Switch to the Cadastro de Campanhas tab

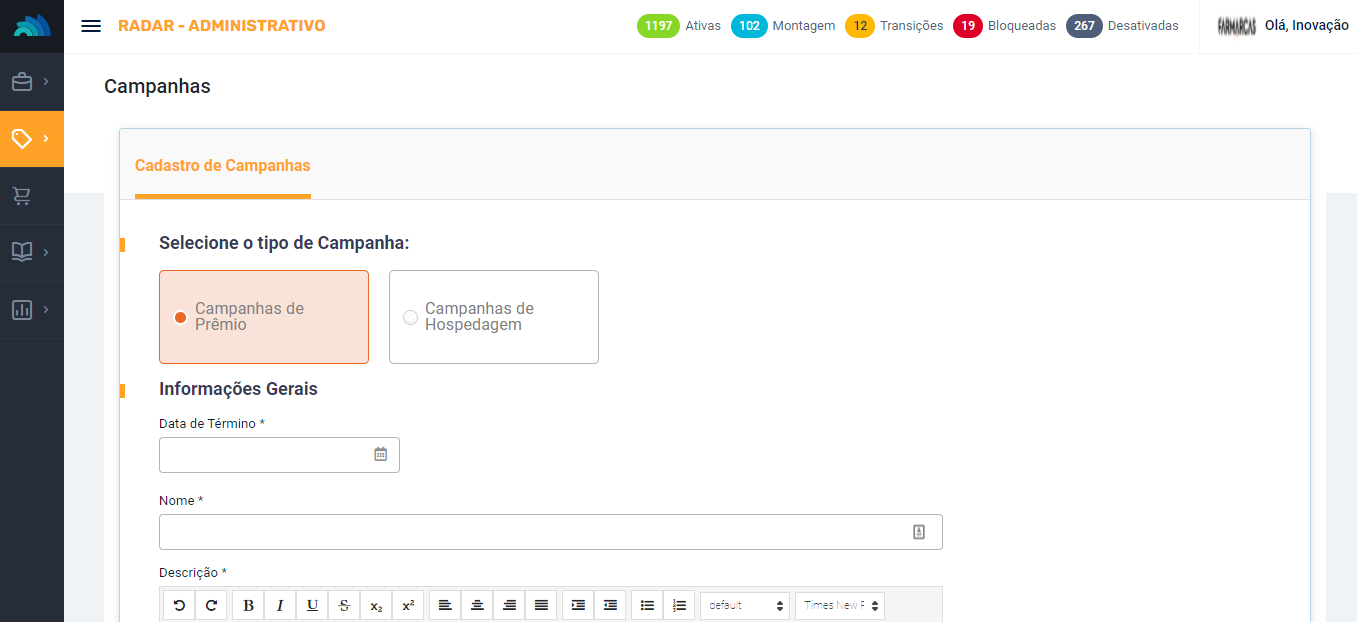[222, 166]
